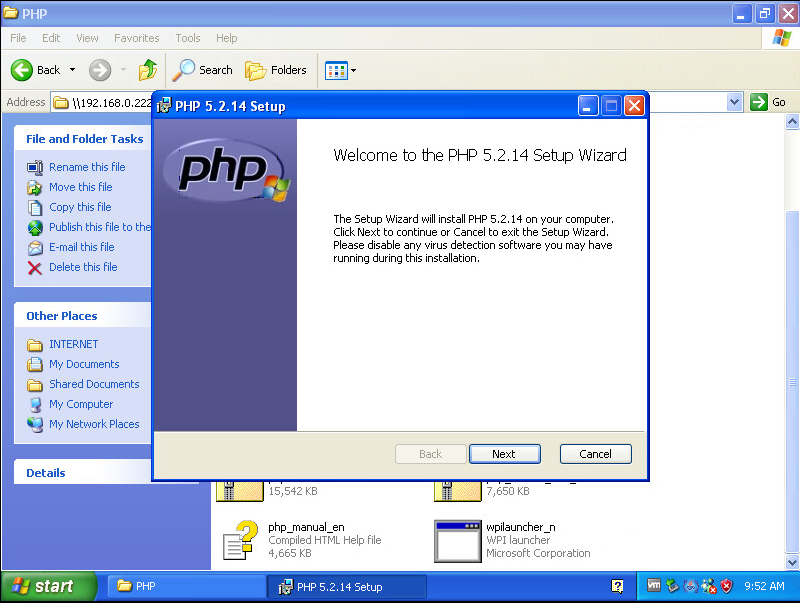Open Shared Documents in Other Places
Screen dimensions: 800x603
[94, 384]
